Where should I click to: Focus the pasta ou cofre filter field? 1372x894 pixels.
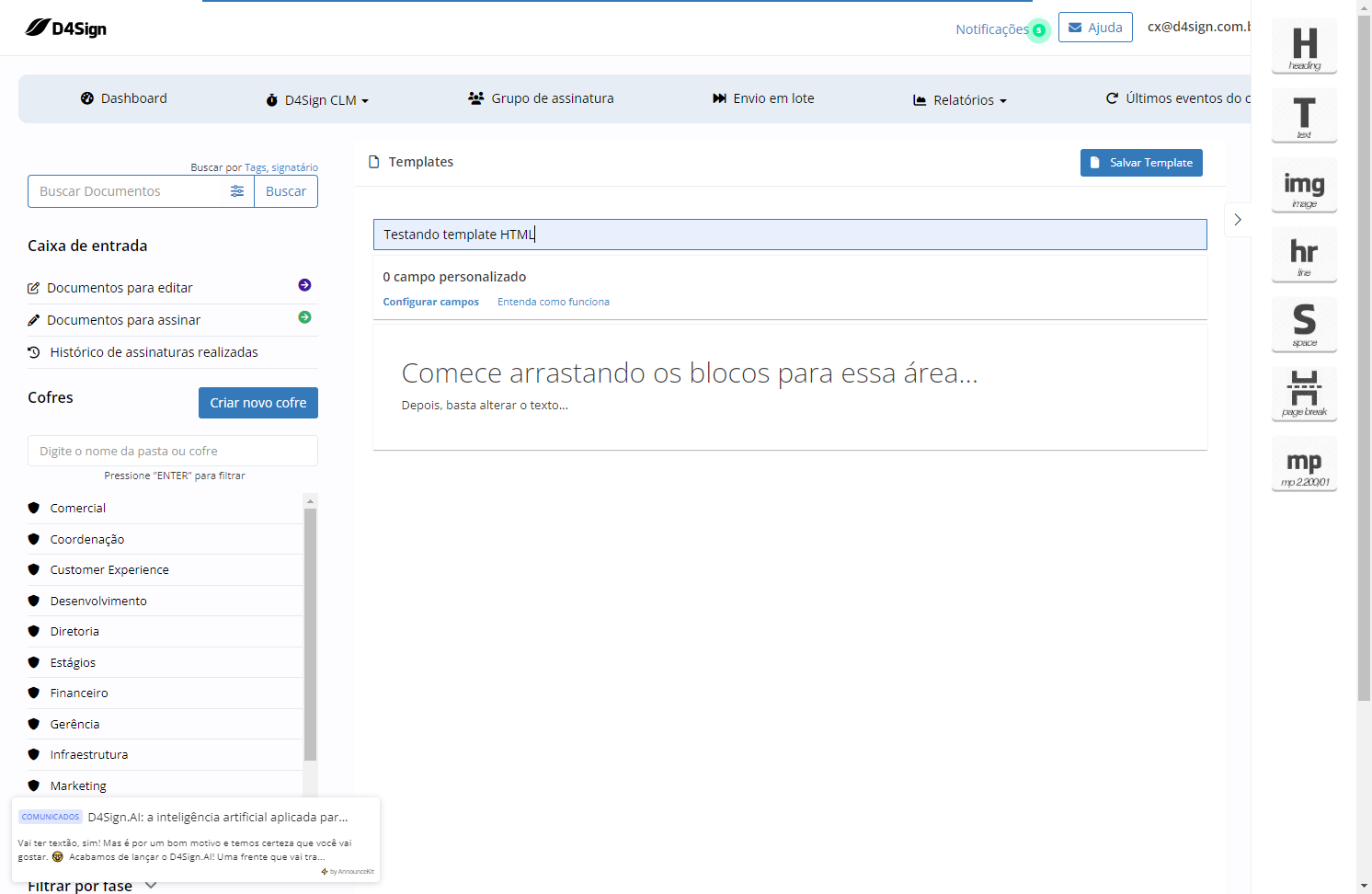point(173,451)
